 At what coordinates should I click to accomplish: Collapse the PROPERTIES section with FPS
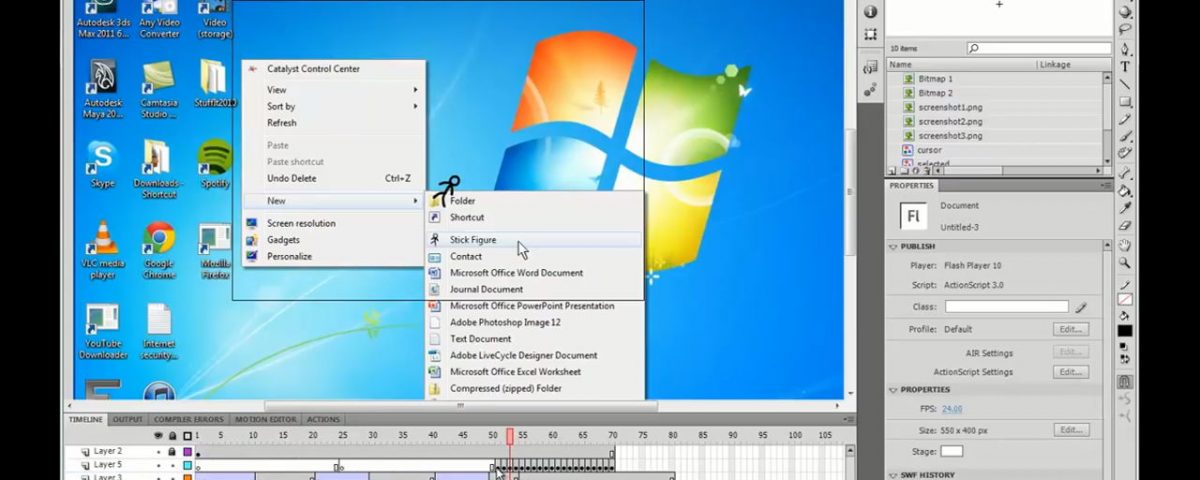click(893, 389)
